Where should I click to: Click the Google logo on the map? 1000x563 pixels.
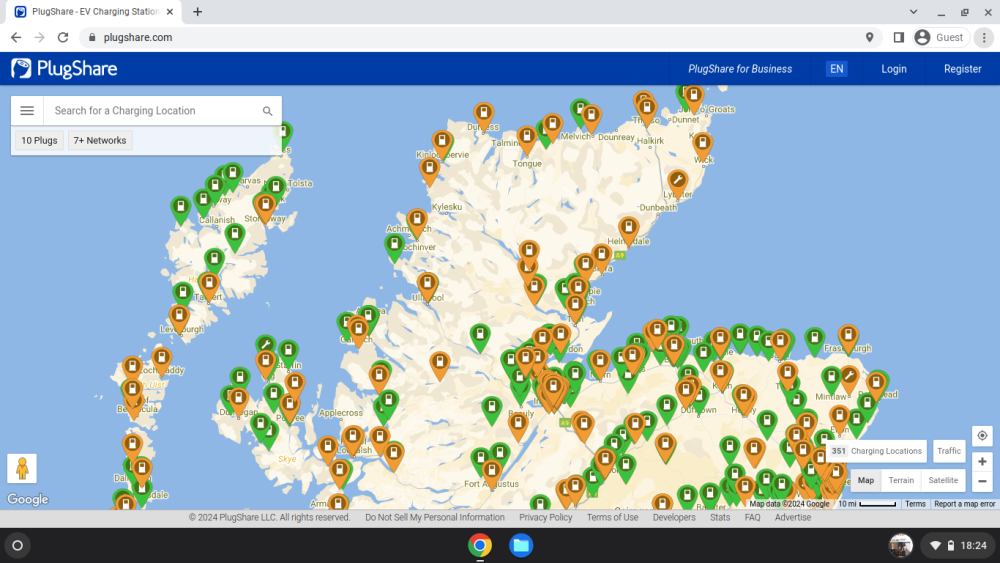point(28,499)
